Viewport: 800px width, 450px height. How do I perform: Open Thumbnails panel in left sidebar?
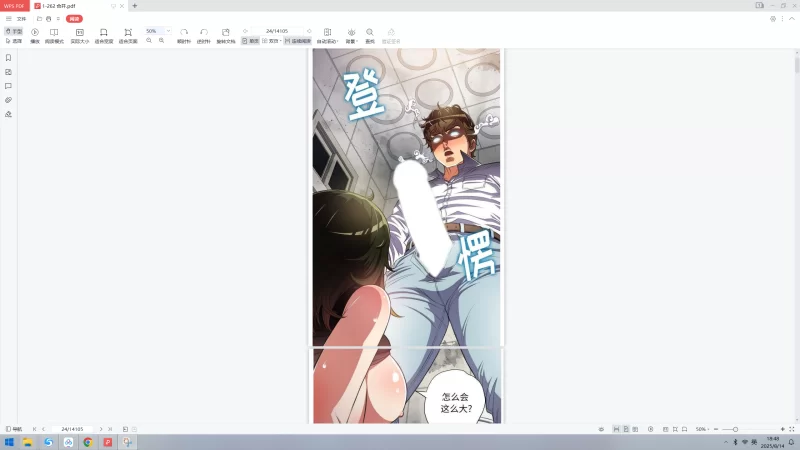(9, 72)
